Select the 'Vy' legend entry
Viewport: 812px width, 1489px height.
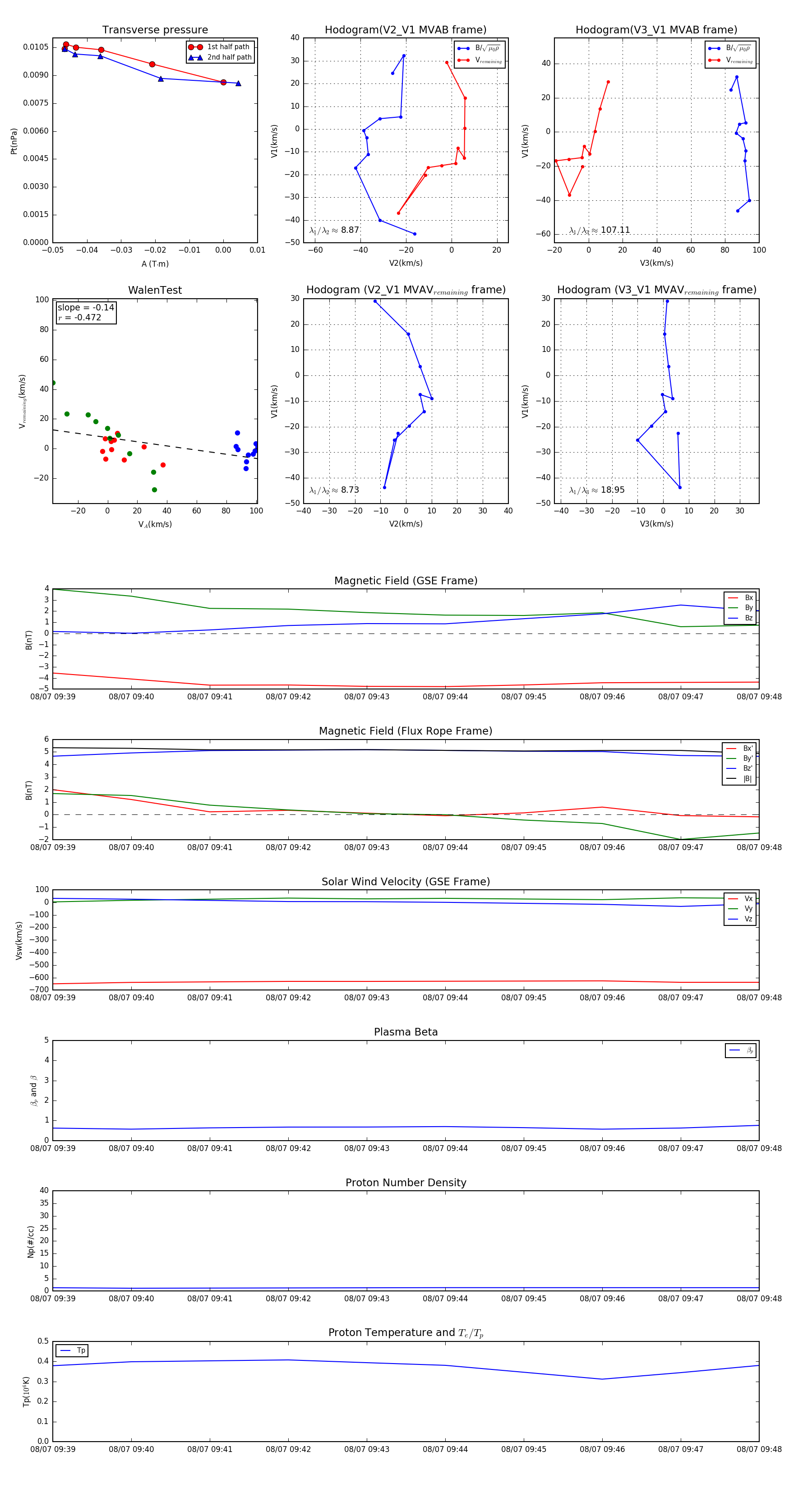click(x=740, y=909)
